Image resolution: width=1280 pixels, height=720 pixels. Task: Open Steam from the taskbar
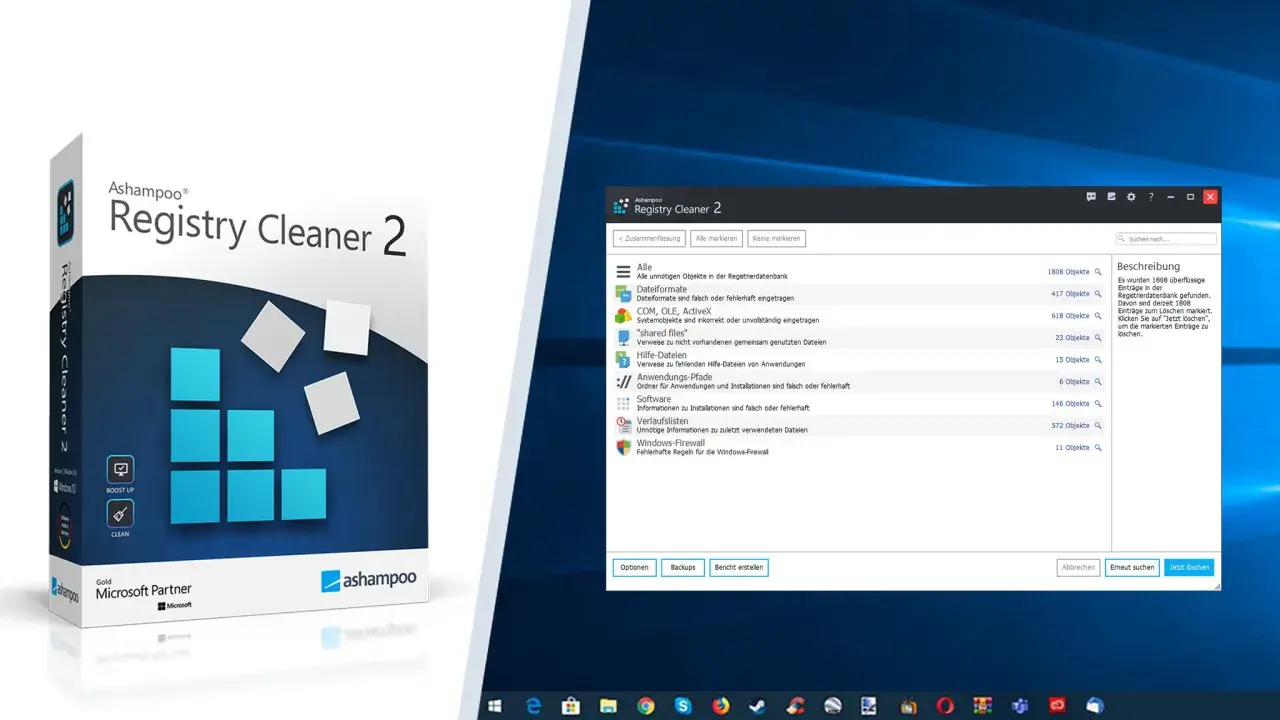coord(758,706)
